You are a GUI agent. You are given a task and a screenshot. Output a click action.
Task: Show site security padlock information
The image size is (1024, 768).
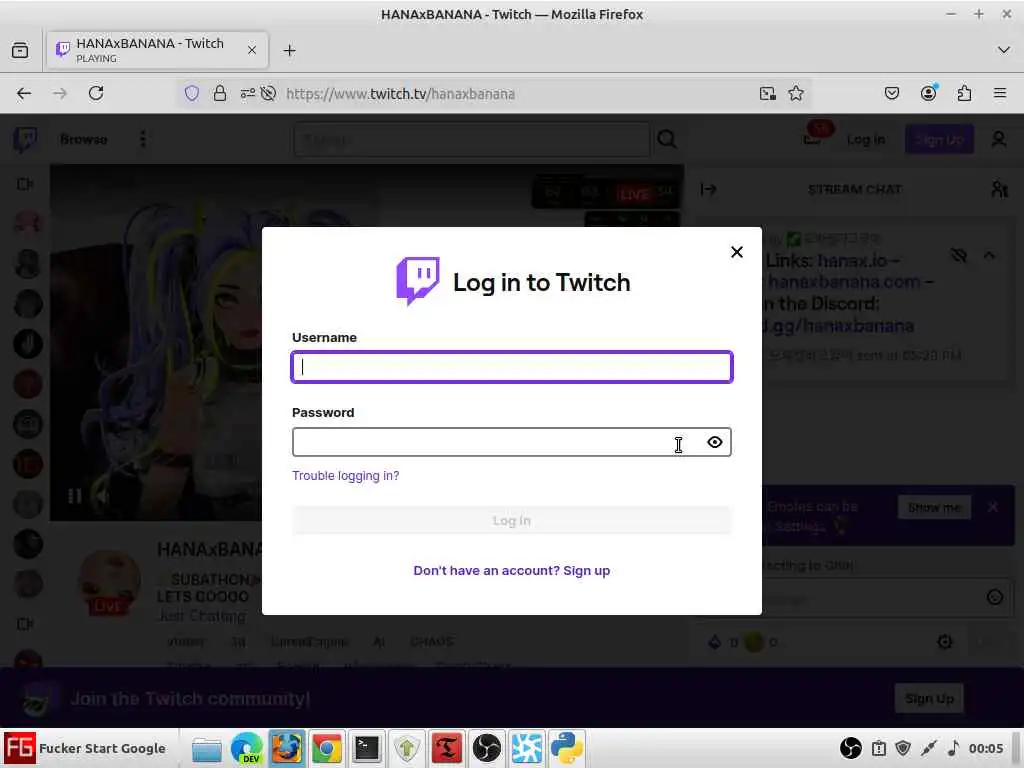[x=220, y=93]
